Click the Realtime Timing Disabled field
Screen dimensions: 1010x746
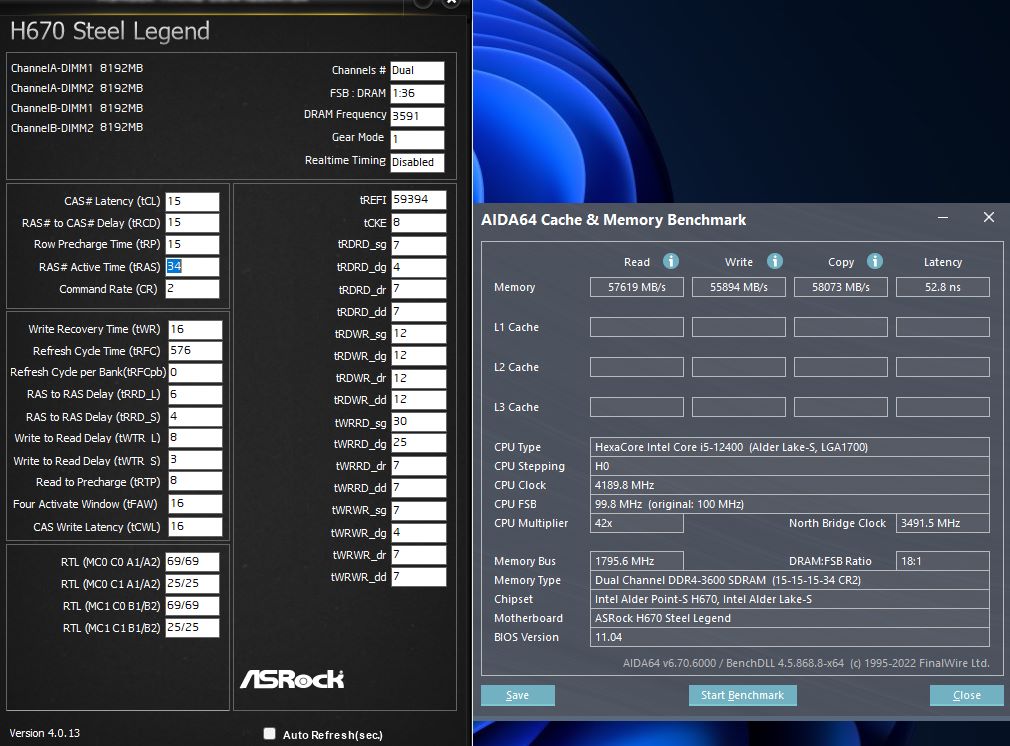417,162
